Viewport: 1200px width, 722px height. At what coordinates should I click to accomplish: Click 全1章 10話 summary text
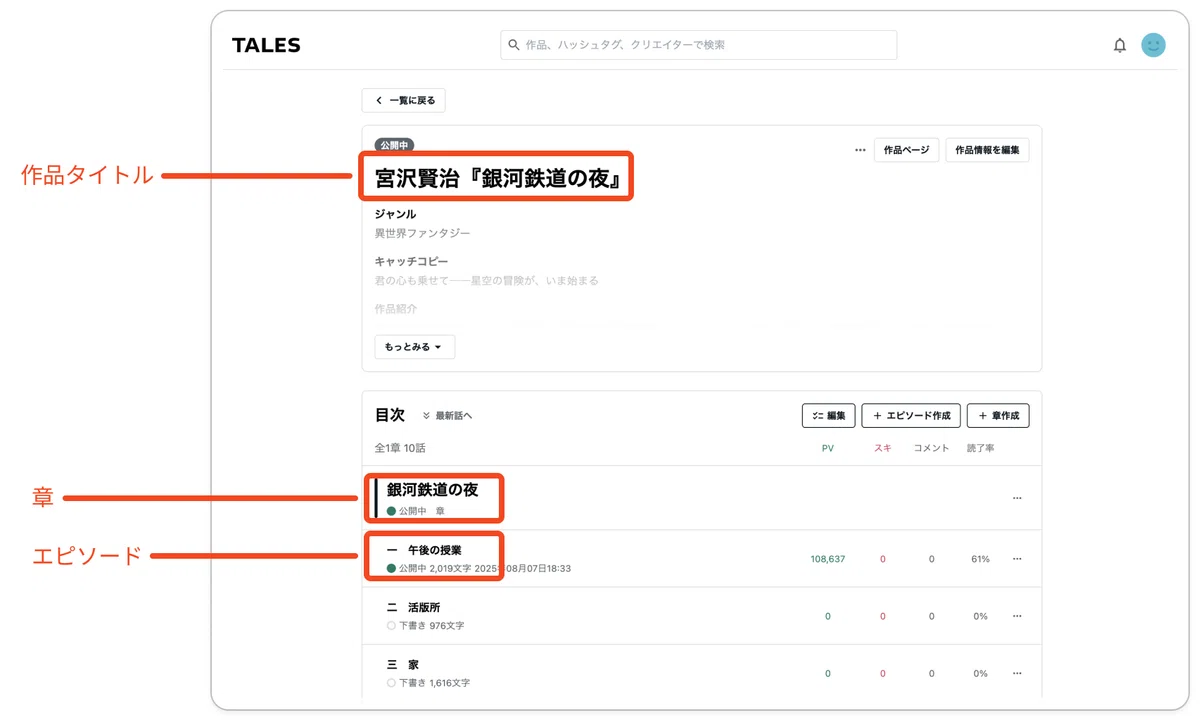[x=400, y=448]
